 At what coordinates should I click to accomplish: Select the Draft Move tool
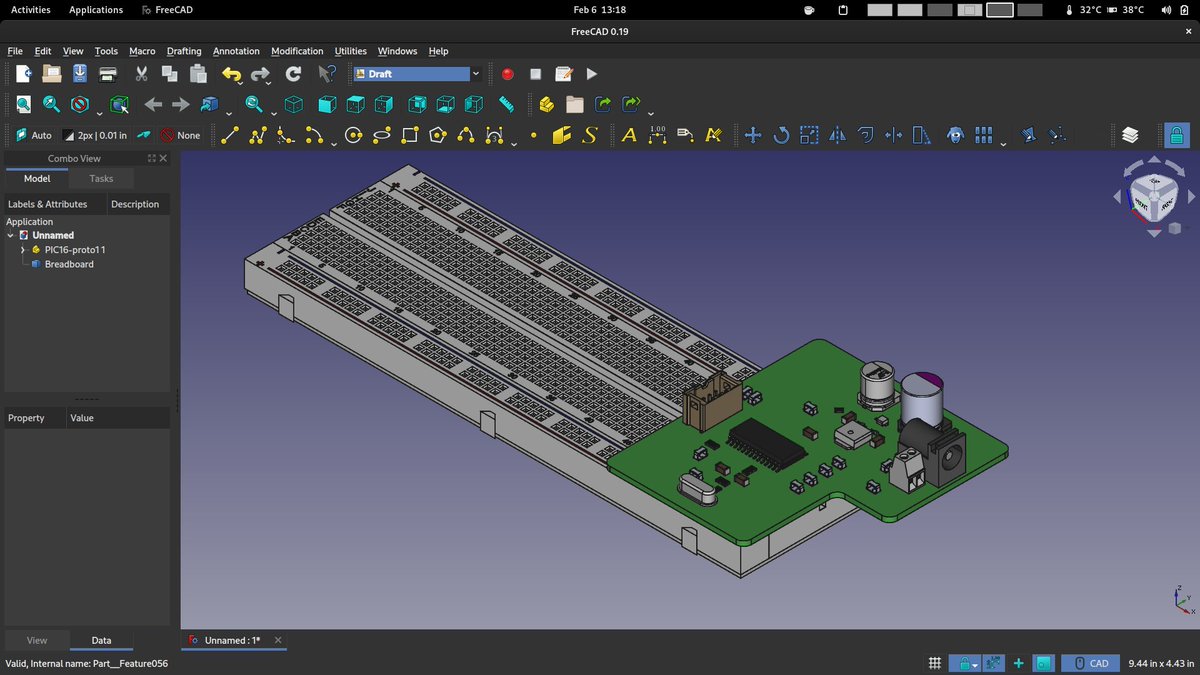click(753, 135)
